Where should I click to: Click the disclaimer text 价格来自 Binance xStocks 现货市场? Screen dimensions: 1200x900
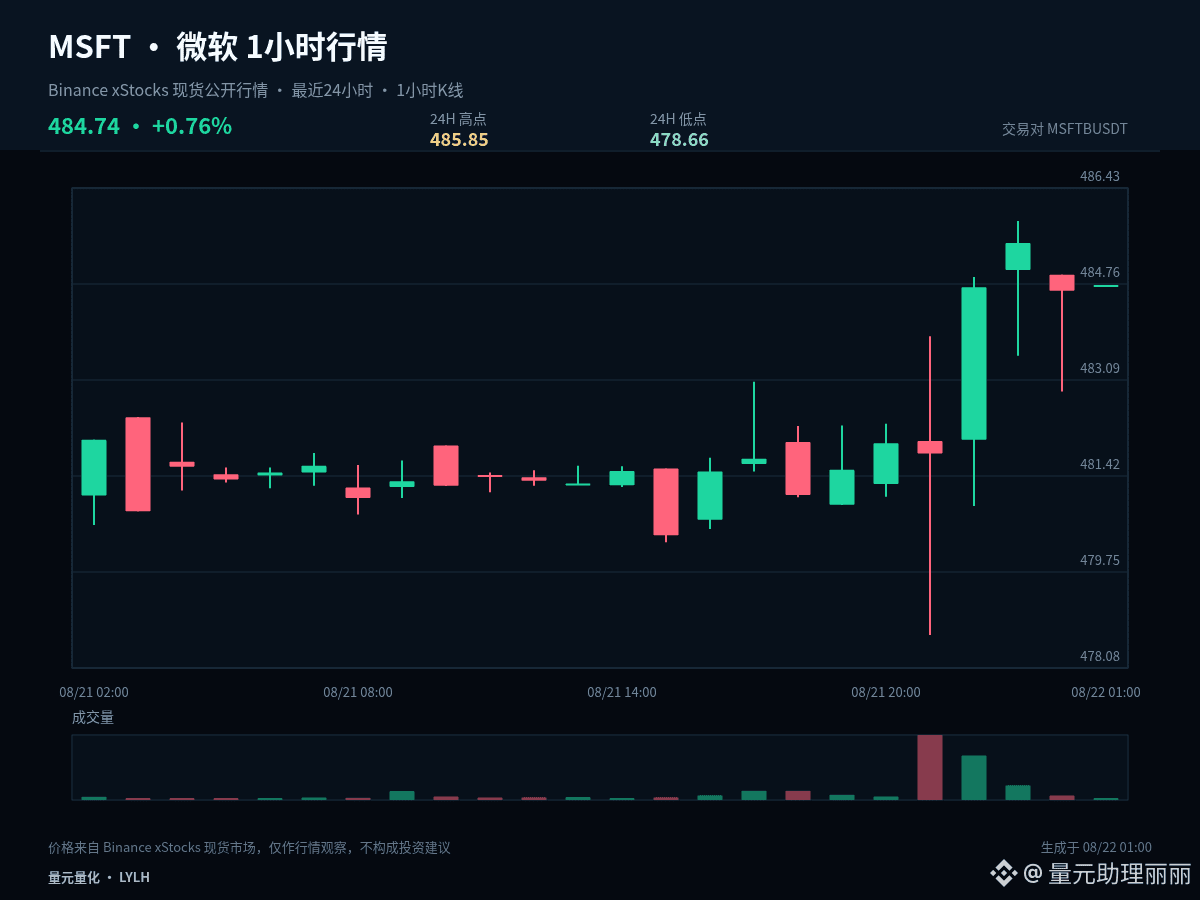(x=150, y=848)
